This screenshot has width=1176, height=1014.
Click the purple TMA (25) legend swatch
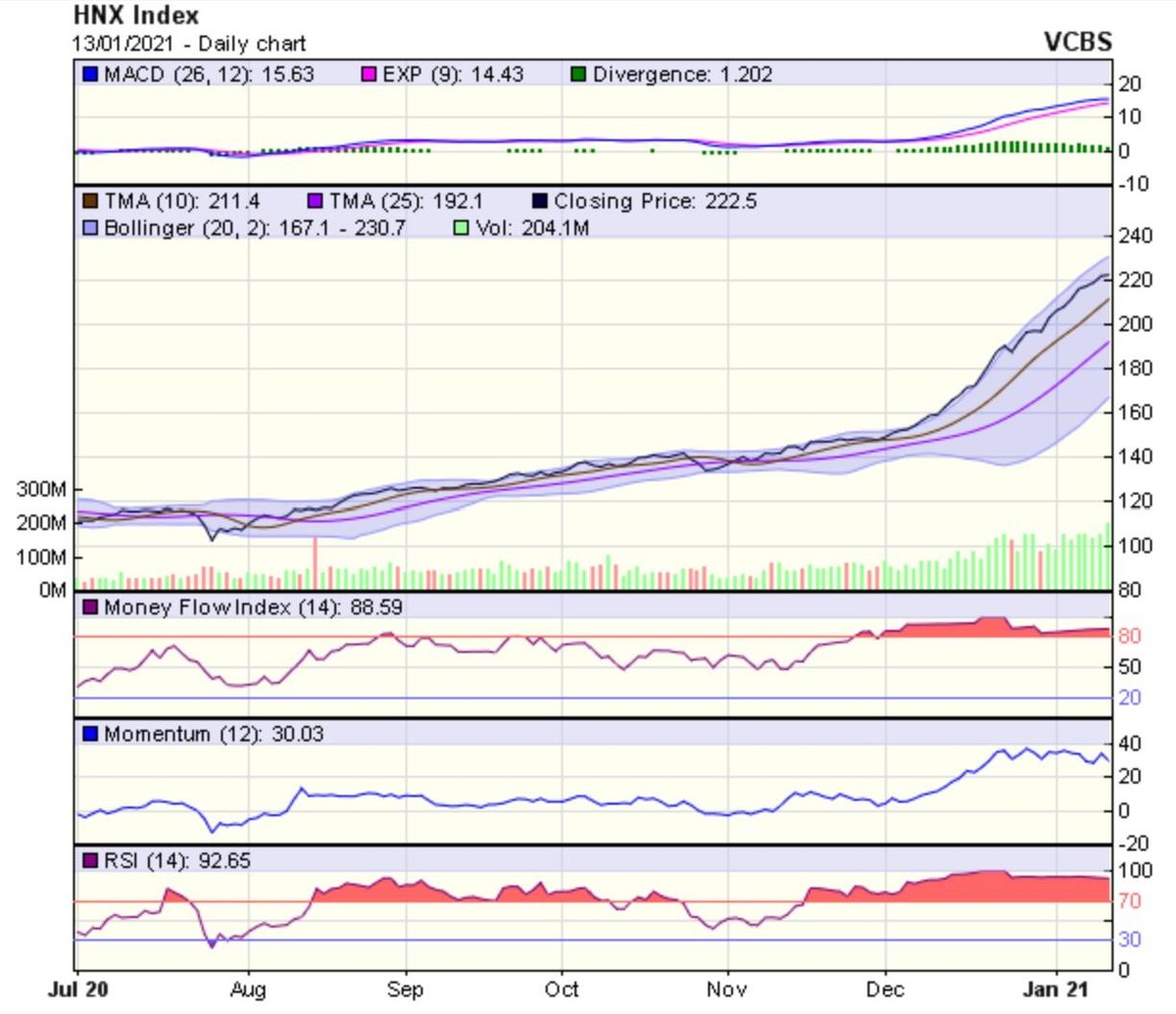click(x=316, y=202)
